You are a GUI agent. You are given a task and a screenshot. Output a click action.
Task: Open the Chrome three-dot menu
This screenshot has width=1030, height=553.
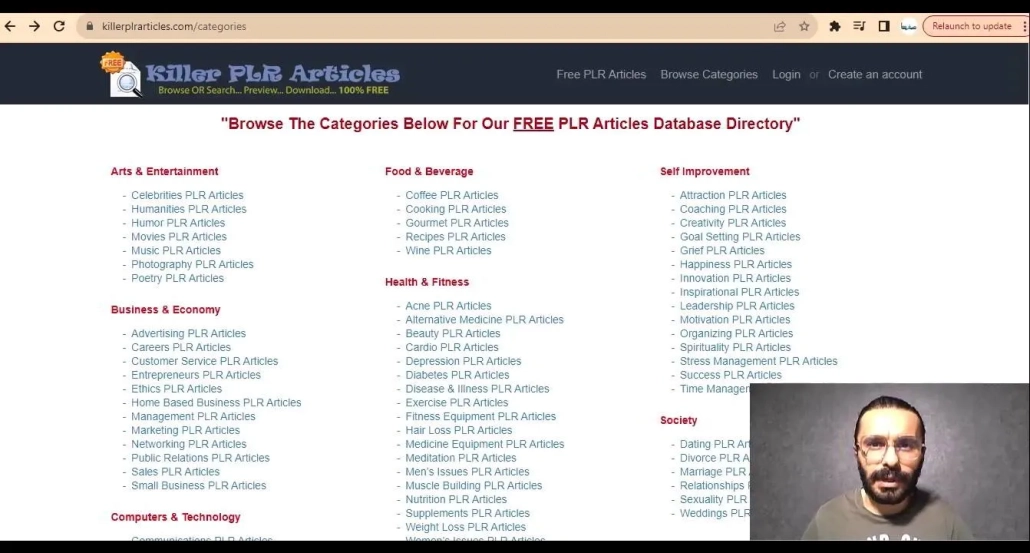click(1022, 27)
